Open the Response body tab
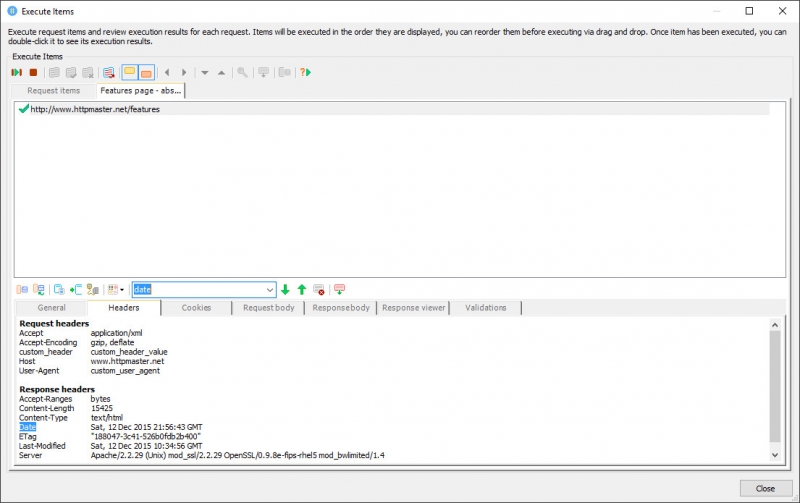 (x=341, y=308)
